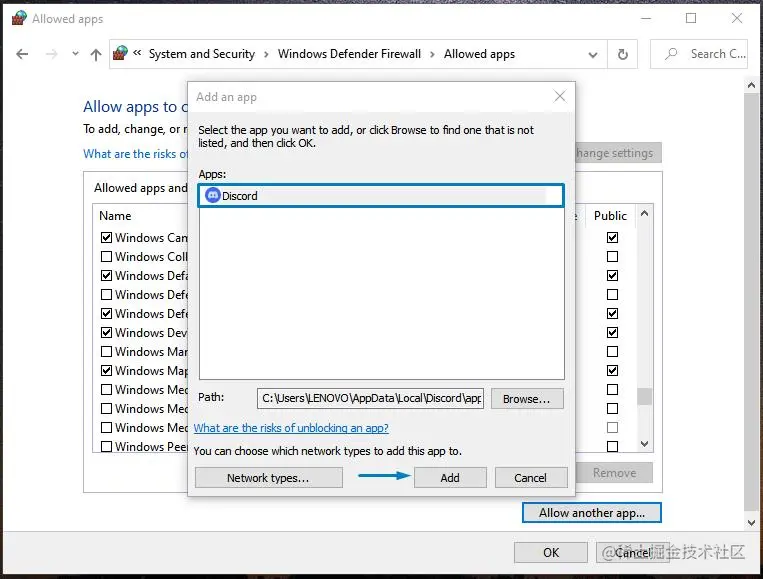Check the Windows Peer... checkbox
The width and height of the screenshot is (763, 579).
point(106,446)
